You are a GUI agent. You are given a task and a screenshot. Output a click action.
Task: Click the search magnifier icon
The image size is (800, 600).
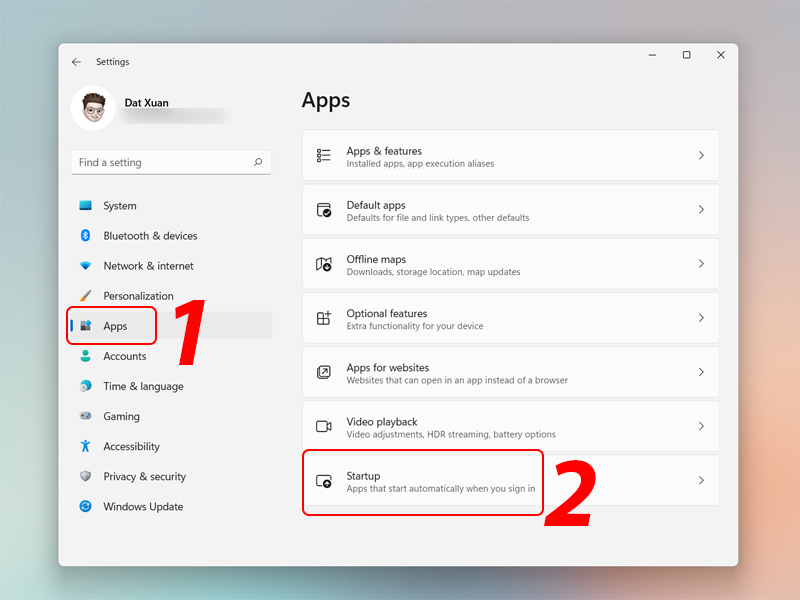pyautogui.click(x=258, y=162)
